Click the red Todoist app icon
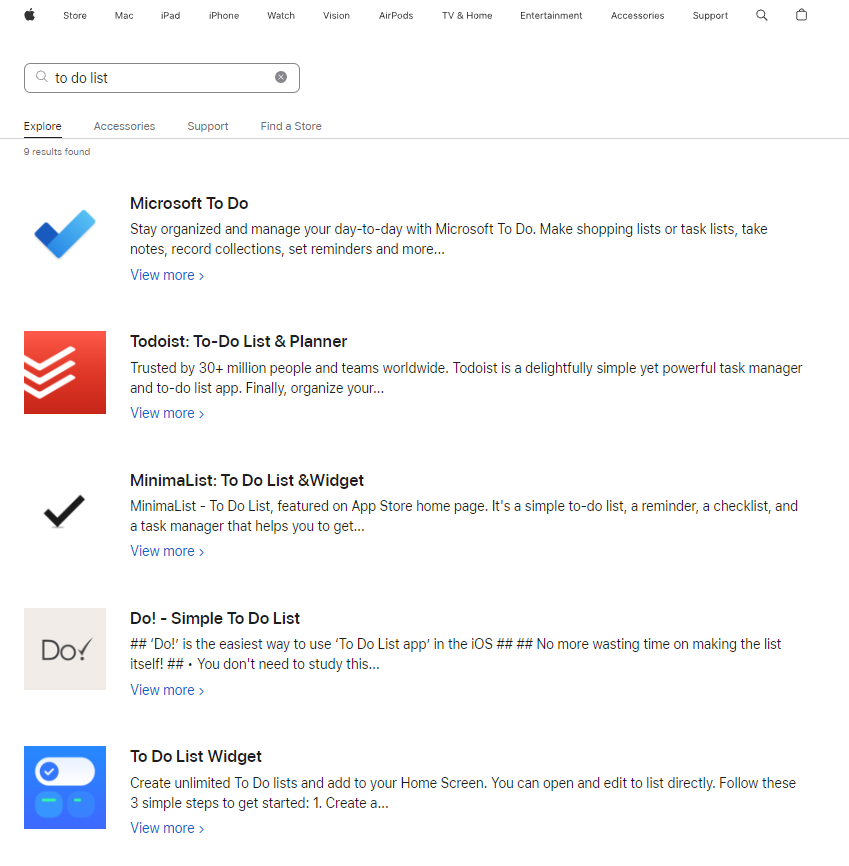The height and width of the screenshot is (866, 849). click(x=65, y=372)
